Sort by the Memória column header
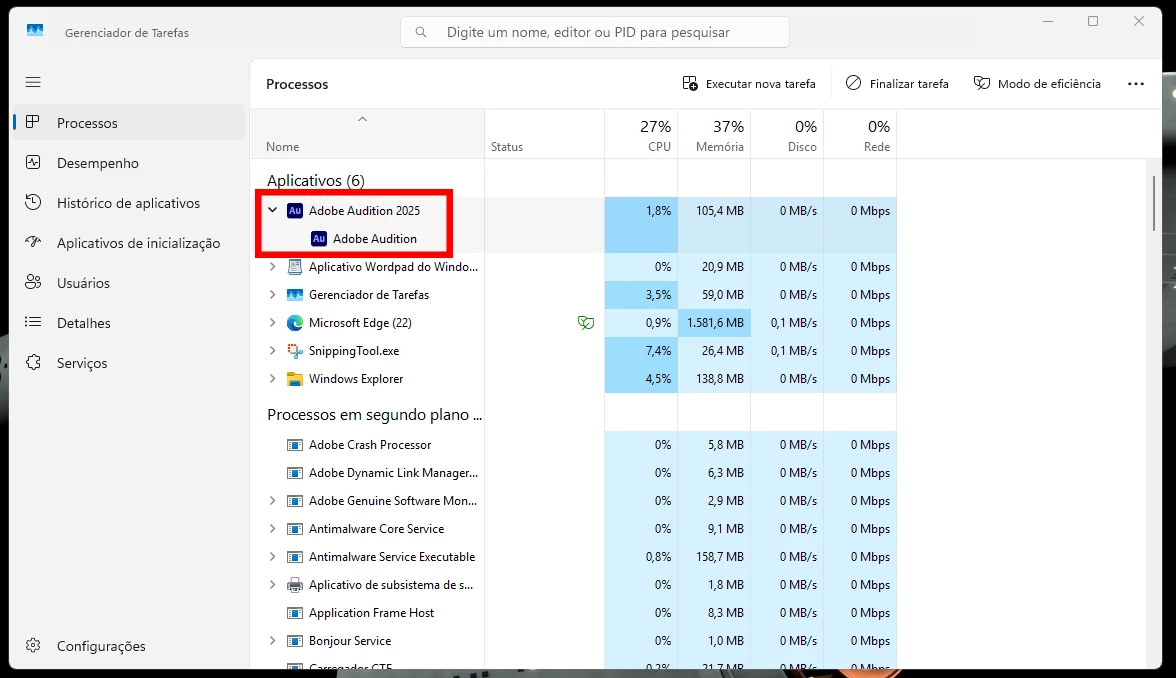This screenshot has height=678, width=1176. coord(714,134)
